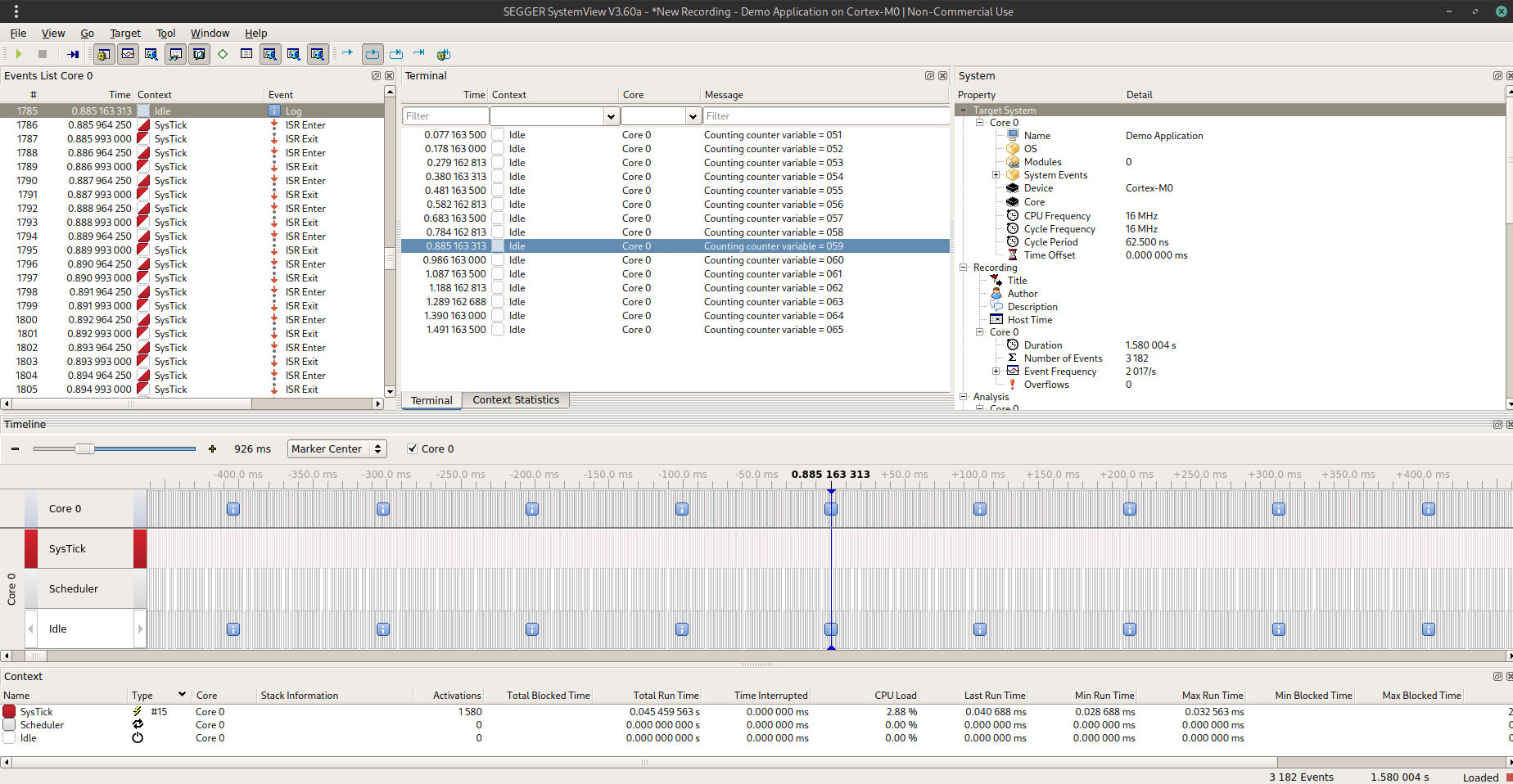Click the Activations column header

(457, 696)
